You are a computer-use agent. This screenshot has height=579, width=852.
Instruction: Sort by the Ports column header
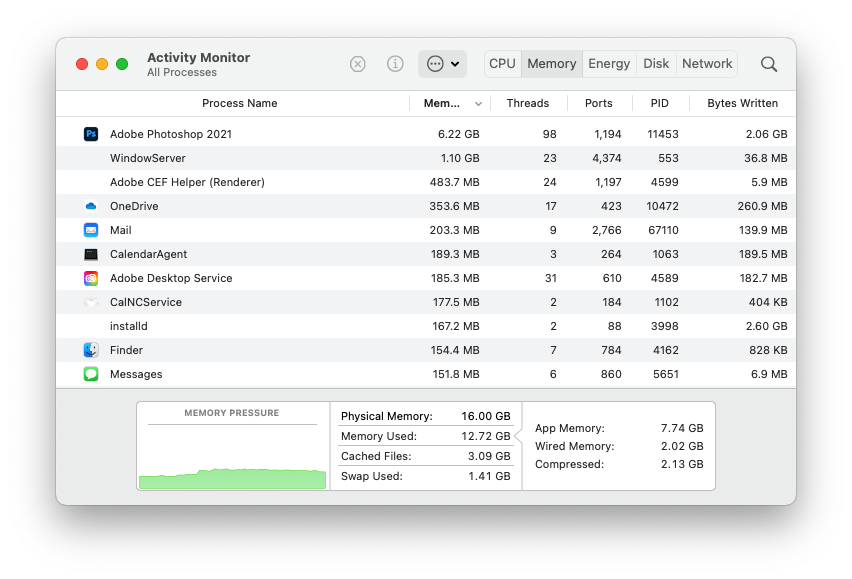point(598,103)
